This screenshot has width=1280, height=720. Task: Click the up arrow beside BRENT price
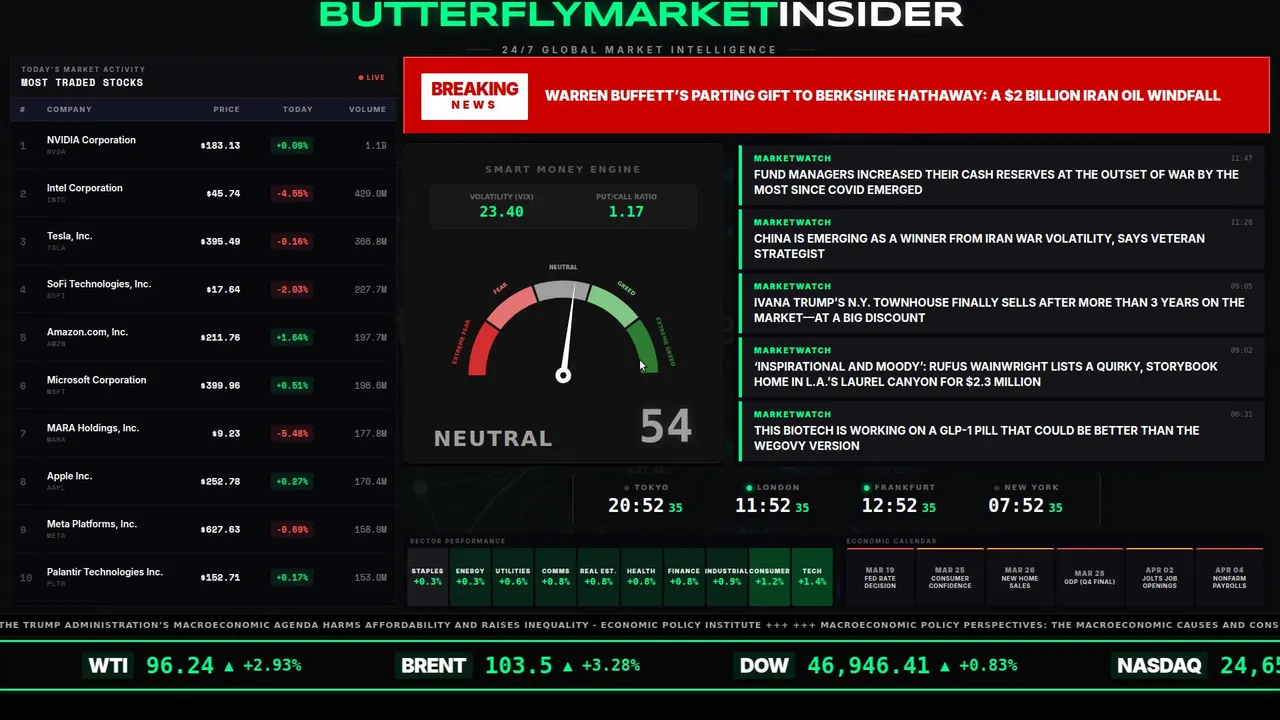(x=568, y=665)
